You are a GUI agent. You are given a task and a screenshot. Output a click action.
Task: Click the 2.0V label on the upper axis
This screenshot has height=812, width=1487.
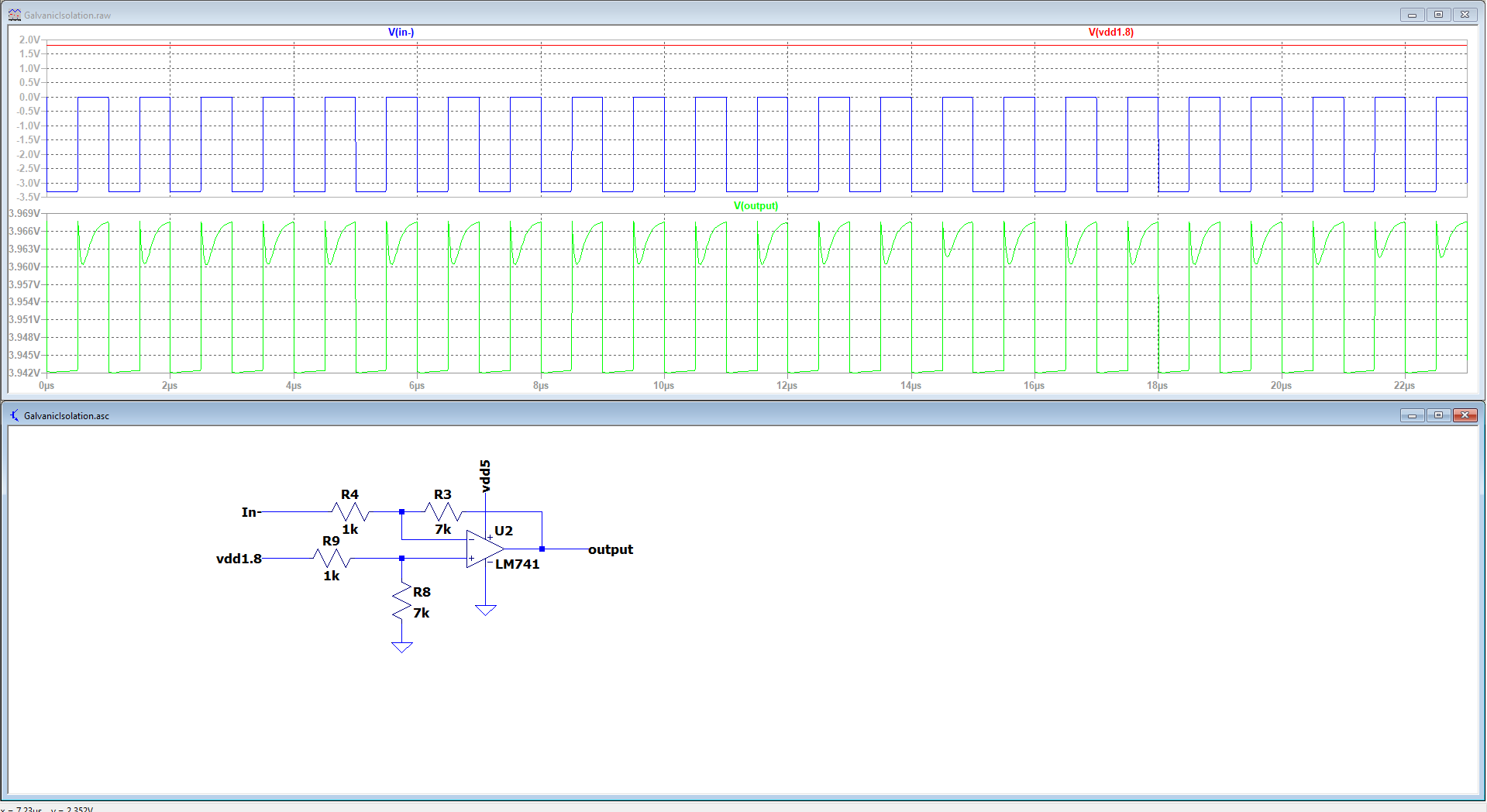pyautogui.click(x=29, y=40)
